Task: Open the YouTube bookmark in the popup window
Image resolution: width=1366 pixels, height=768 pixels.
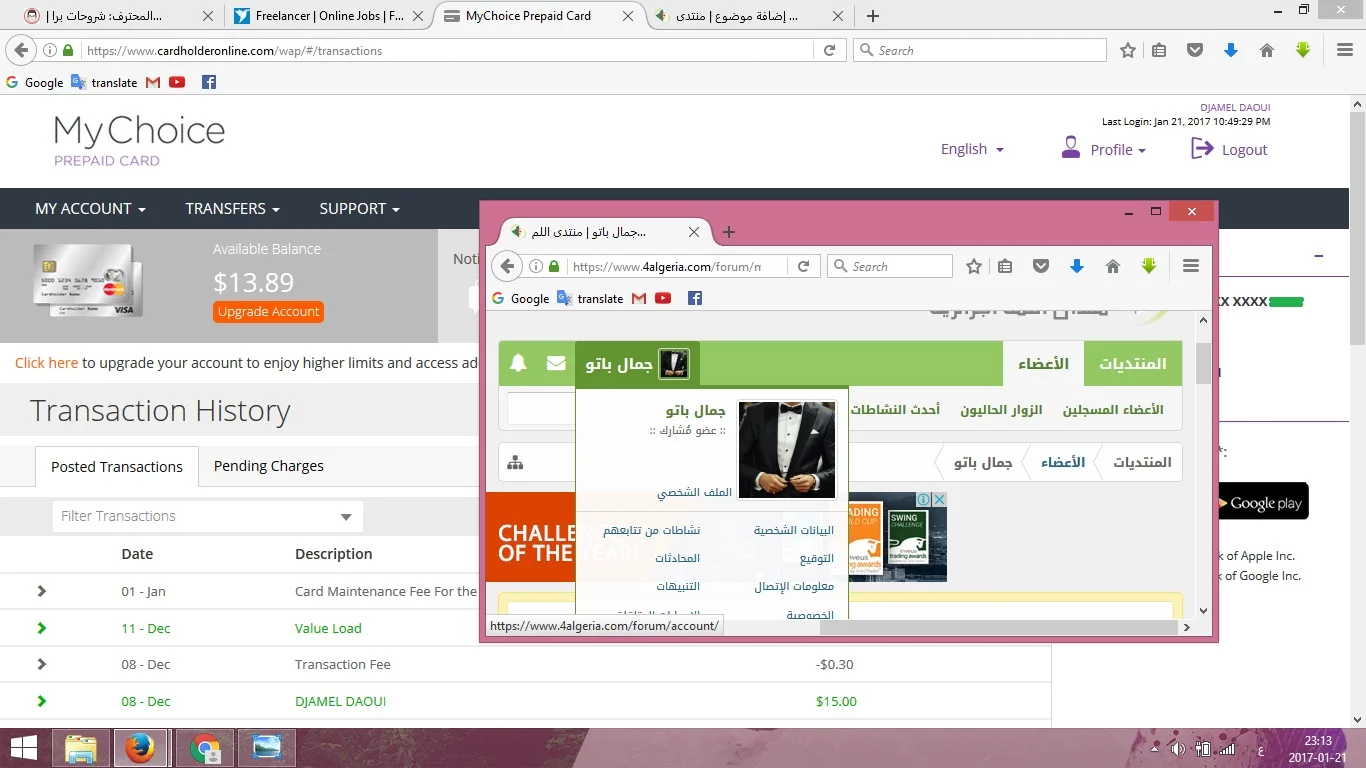Action: tap(663, 298)
